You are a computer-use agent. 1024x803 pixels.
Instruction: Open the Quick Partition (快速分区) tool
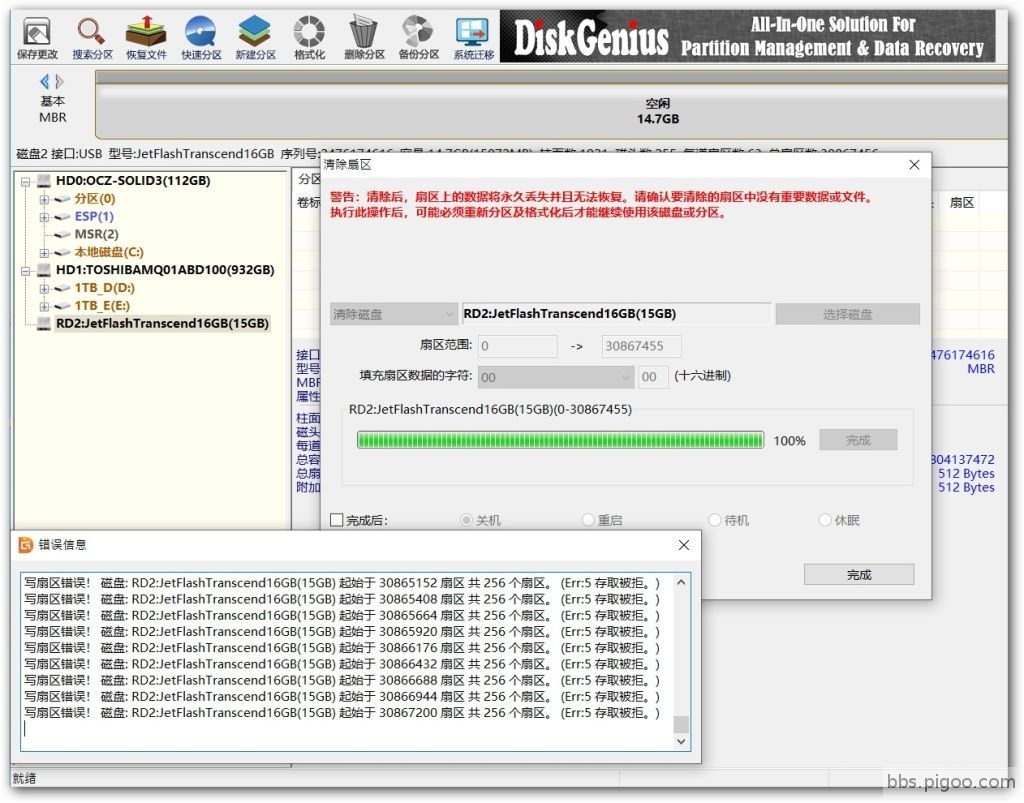(200, 38)
